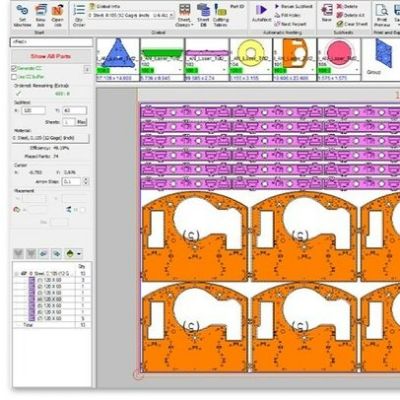Open the Material selector button
Image resolution: width=400 pixels, height=400 pixels.
[x=51, y=138]
